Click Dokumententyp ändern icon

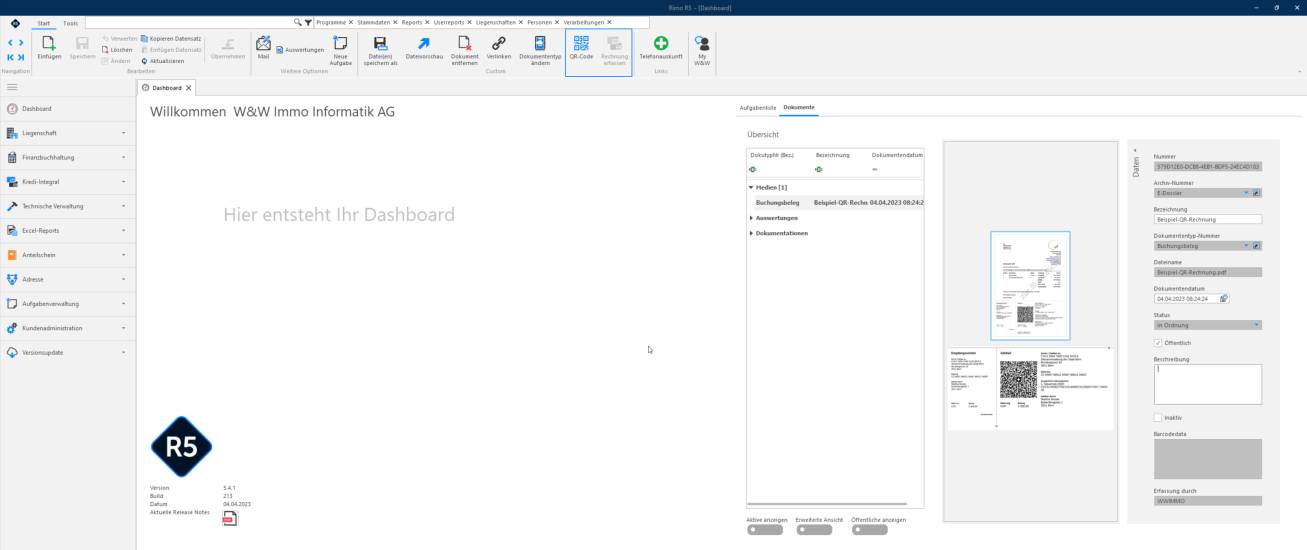pyautogui.click(x=540, y=43)
